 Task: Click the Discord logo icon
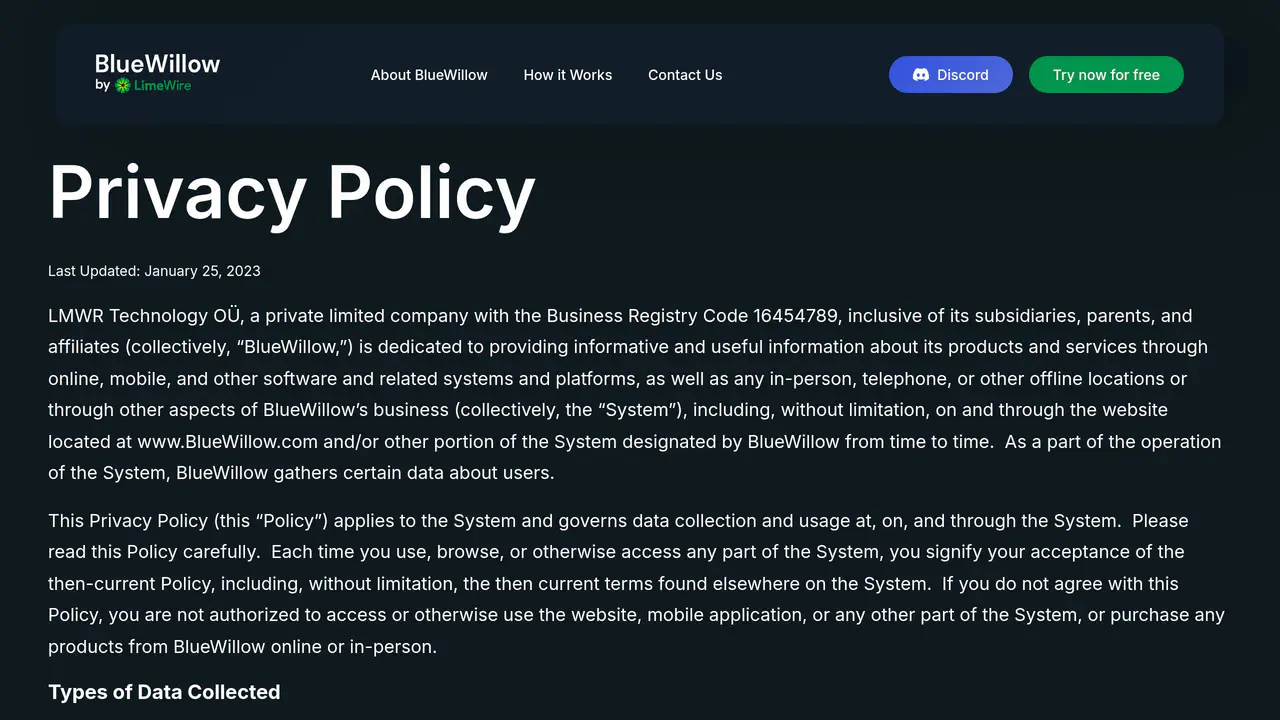(x=921, y=75)
